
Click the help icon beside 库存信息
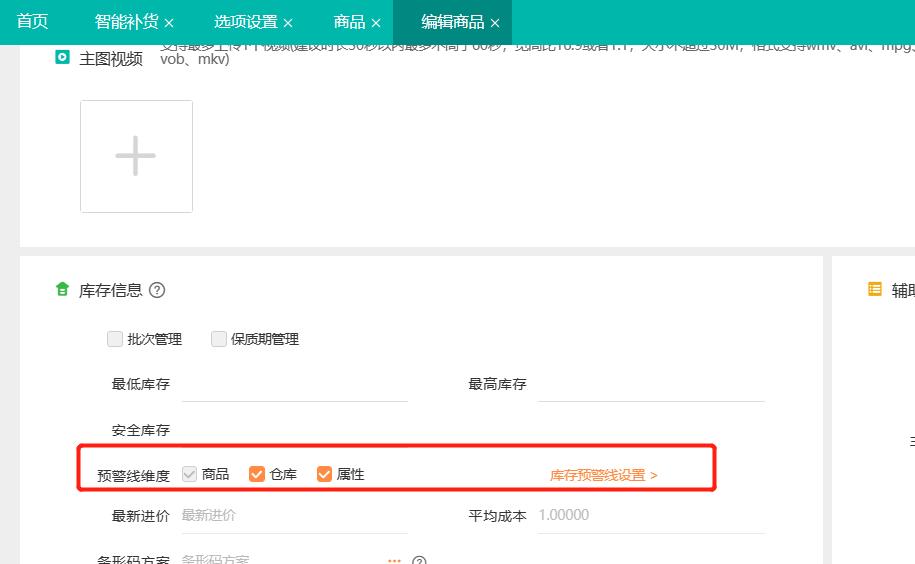pyautogui.click(x=157, y=290)
